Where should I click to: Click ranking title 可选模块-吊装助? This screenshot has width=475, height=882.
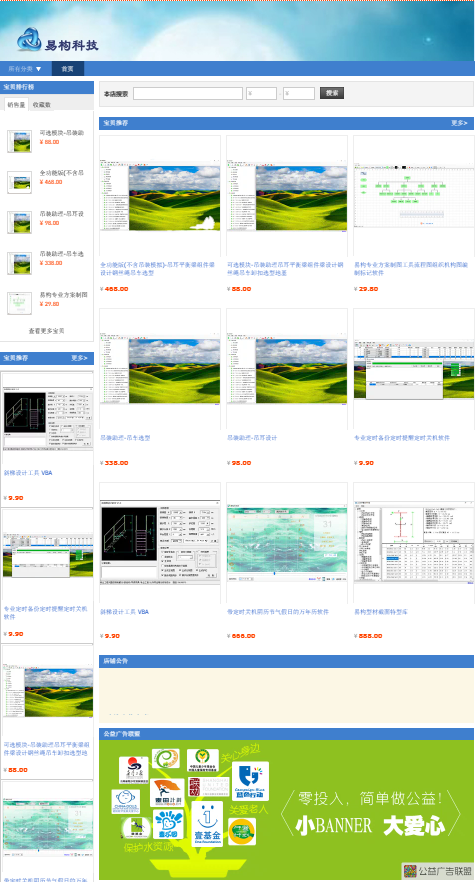62,133
